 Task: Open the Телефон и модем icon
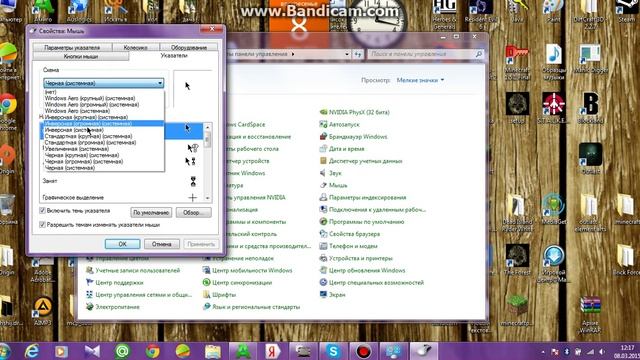click(323, 246)
